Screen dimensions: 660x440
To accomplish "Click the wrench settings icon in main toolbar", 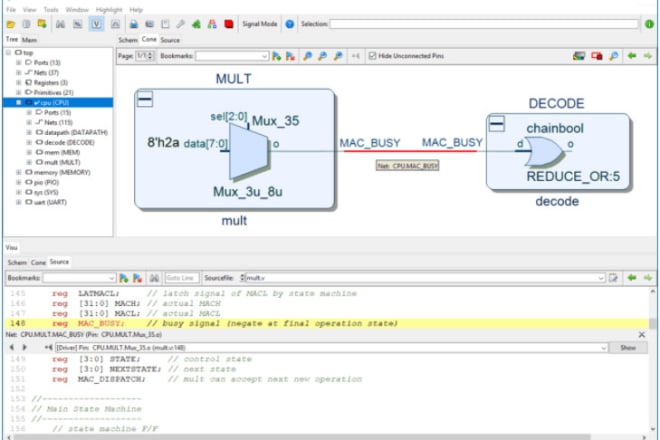I will (181, 24).
